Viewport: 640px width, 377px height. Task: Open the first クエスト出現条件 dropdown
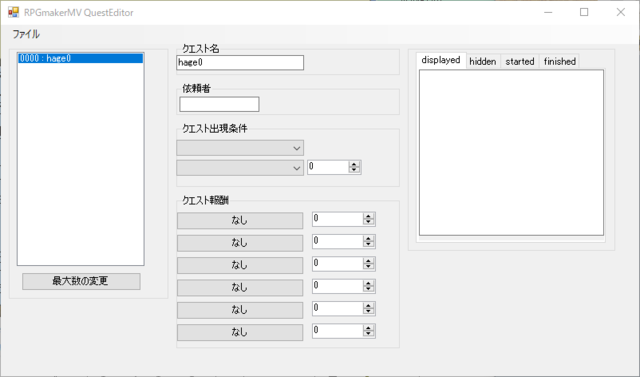point(240,148)
